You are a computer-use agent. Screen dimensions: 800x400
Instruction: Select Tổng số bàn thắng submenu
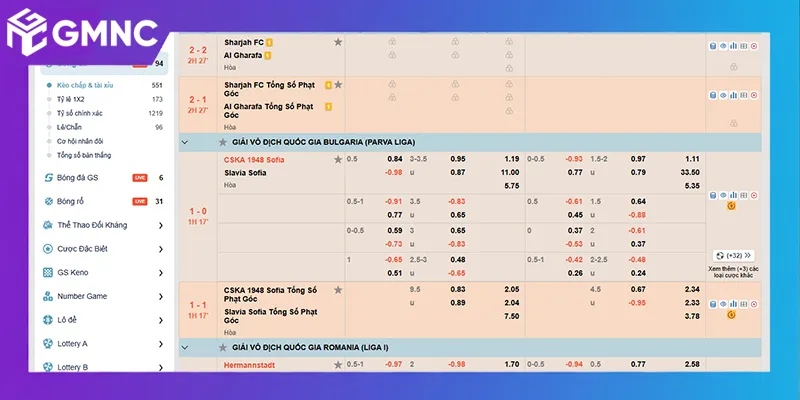pyautogui.click(x=84, y=155)
